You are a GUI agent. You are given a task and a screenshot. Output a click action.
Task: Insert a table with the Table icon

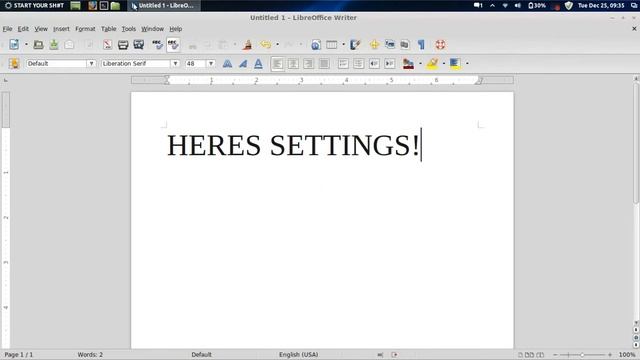point(331,44)
